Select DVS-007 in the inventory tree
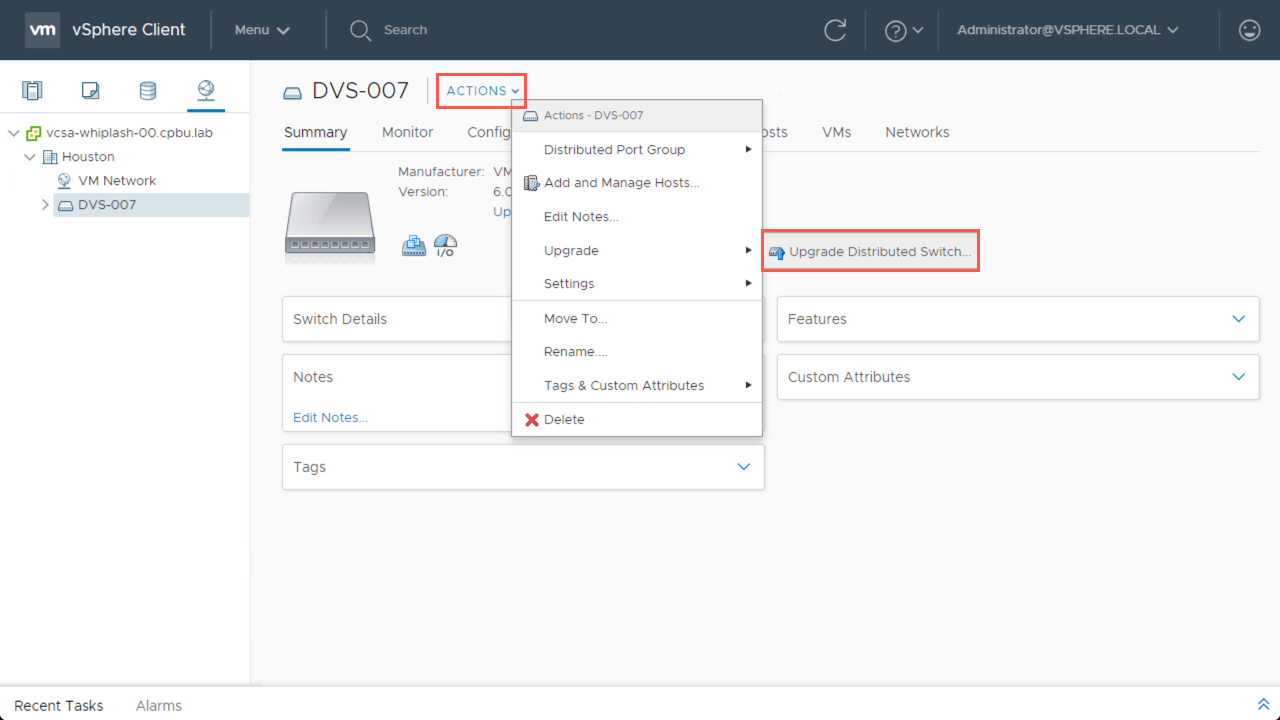Screen dimensions: 1280x720 click(x=107, y=205)
